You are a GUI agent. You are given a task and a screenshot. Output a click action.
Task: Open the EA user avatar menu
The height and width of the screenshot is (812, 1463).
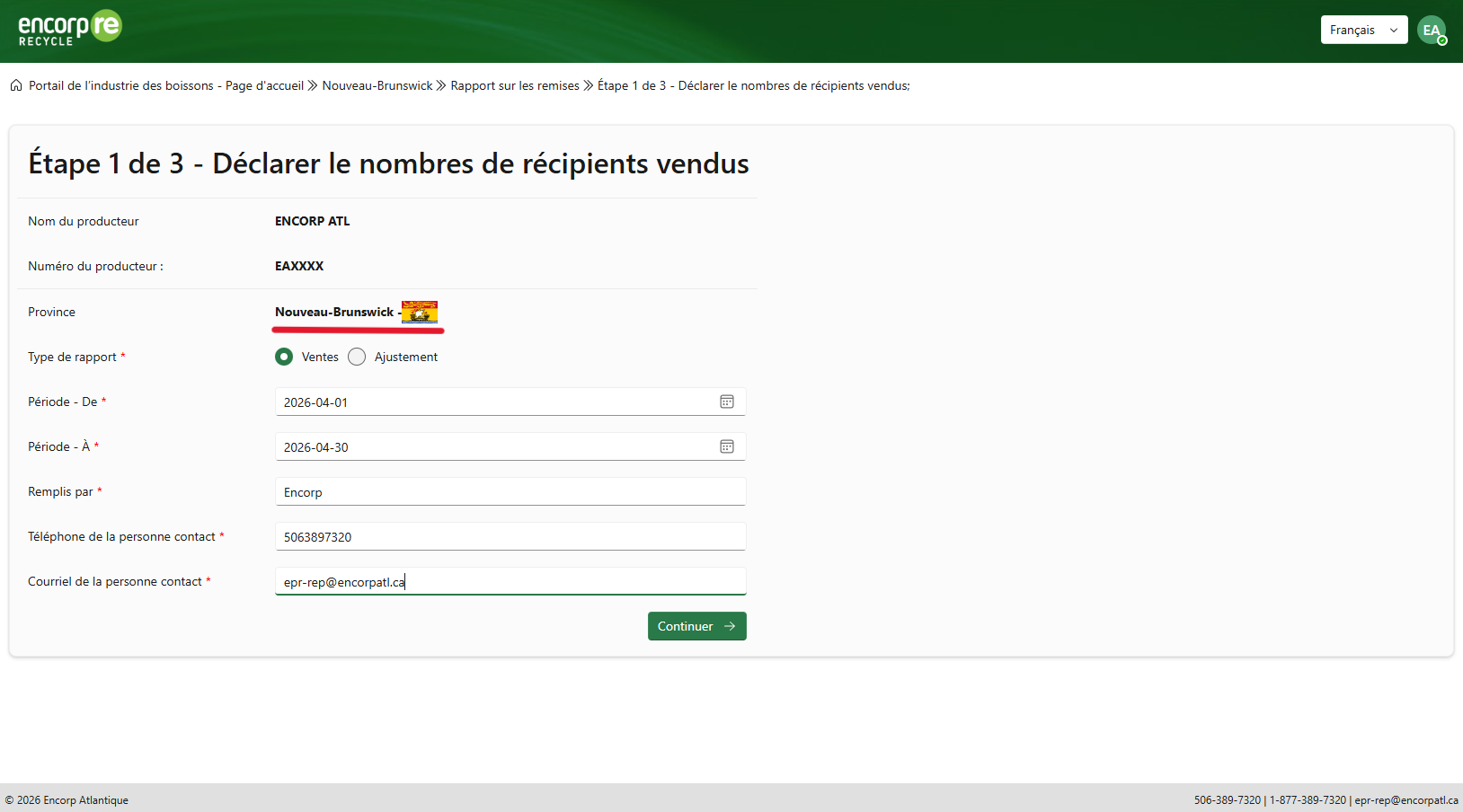tap(1431, 30)
